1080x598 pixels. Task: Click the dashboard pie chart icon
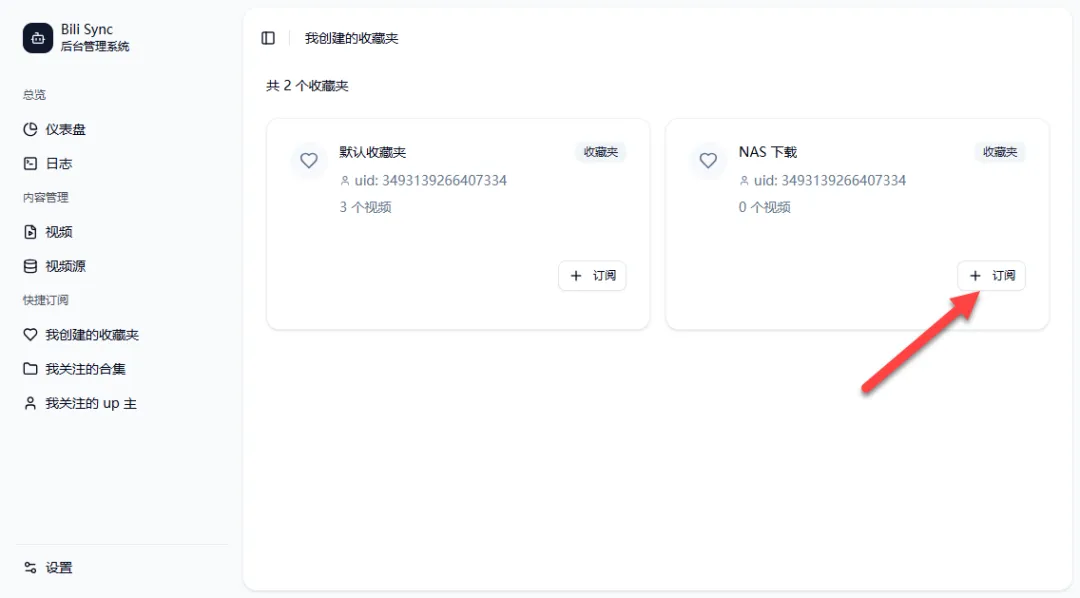pos(30,130)
